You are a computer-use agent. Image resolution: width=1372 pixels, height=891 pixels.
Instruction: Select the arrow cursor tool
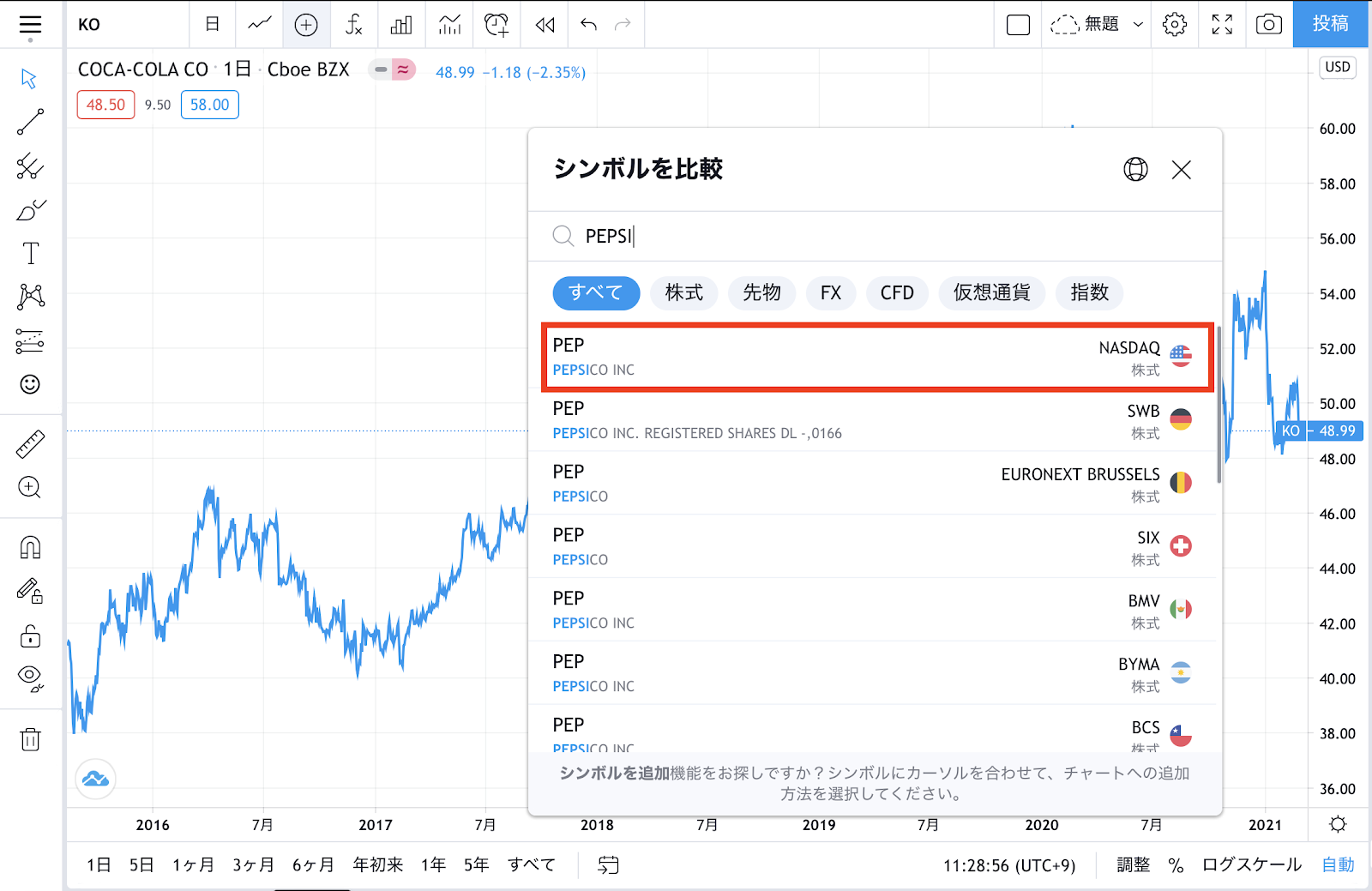tap(30, 79)
